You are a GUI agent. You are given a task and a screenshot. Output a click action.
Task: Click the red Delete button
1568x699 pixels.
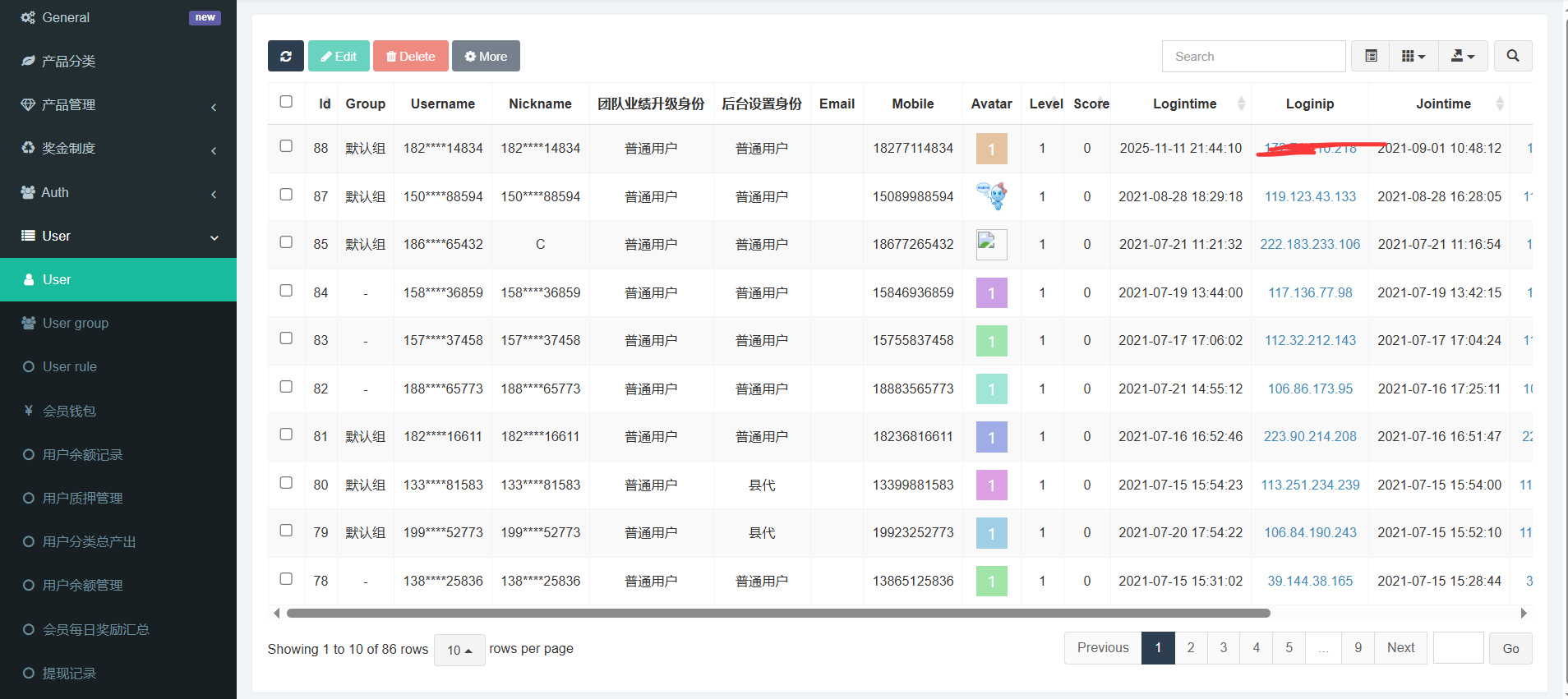point(410,56)
